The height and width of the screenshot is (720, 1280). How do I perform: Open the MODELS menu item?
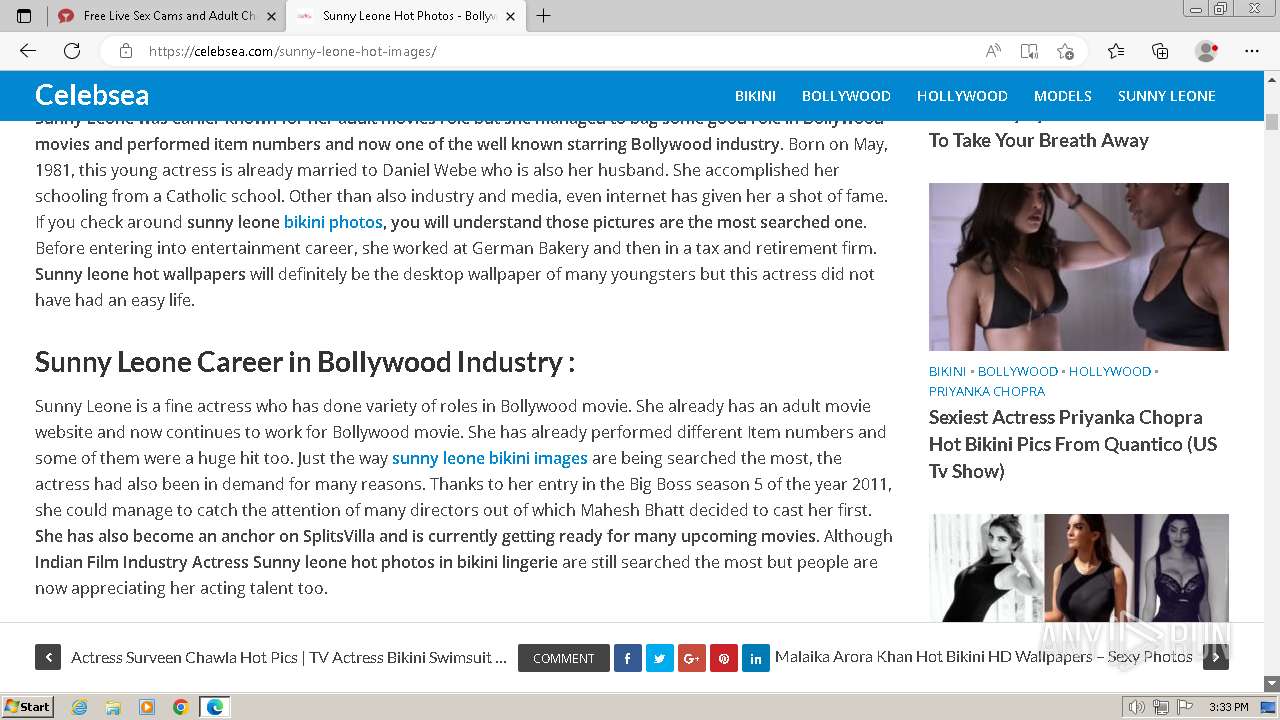(1063, 96)
